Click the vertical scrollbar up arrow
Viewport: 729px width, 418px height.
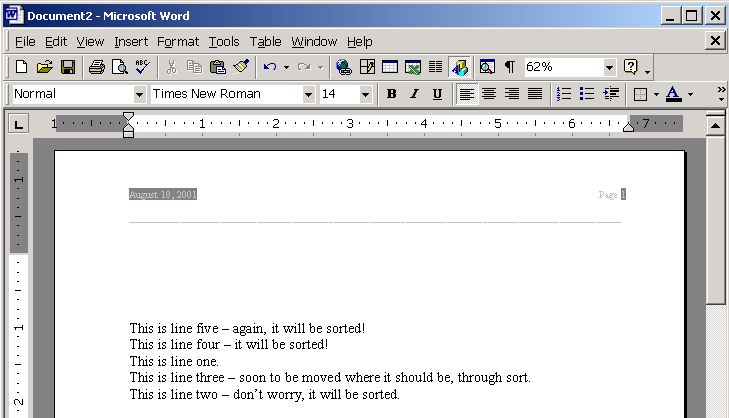coord(715,125)
